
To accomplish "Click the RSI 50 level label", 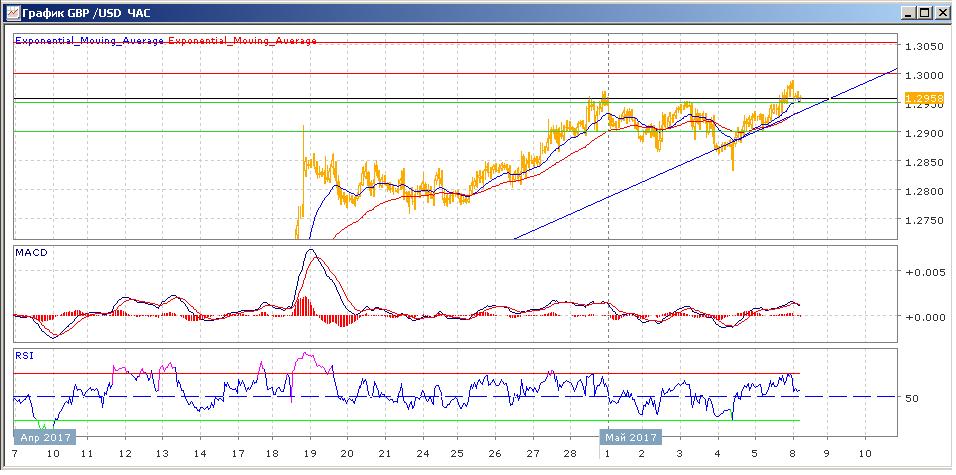I will coord(913,398).
